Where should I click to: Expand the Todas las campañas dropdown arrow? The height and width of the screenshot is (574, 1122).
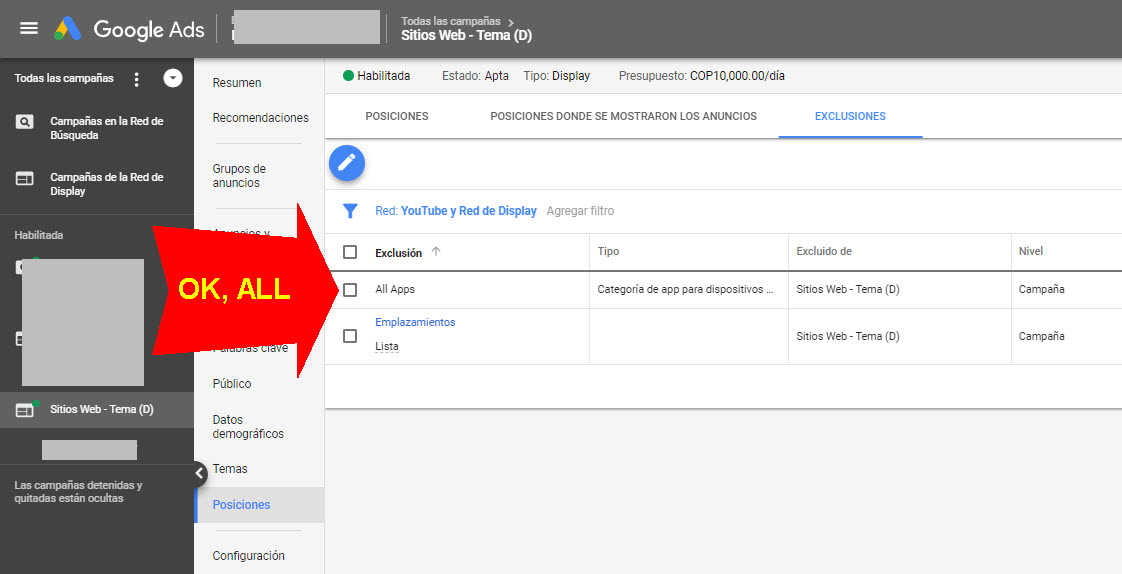pos(173,78)
